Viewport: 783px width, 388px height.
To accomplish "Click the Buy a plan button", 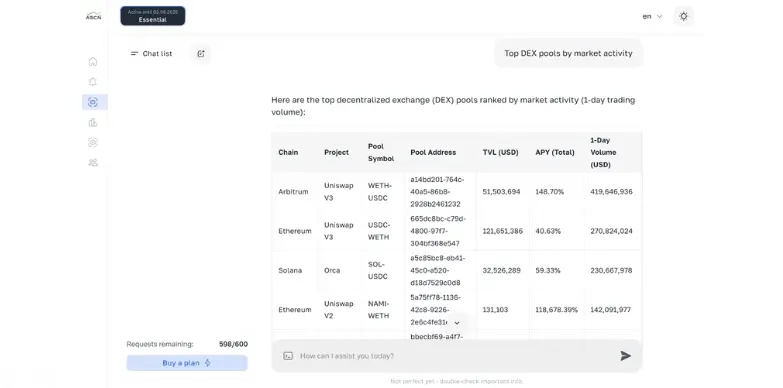I will click(x=187, y=363).
